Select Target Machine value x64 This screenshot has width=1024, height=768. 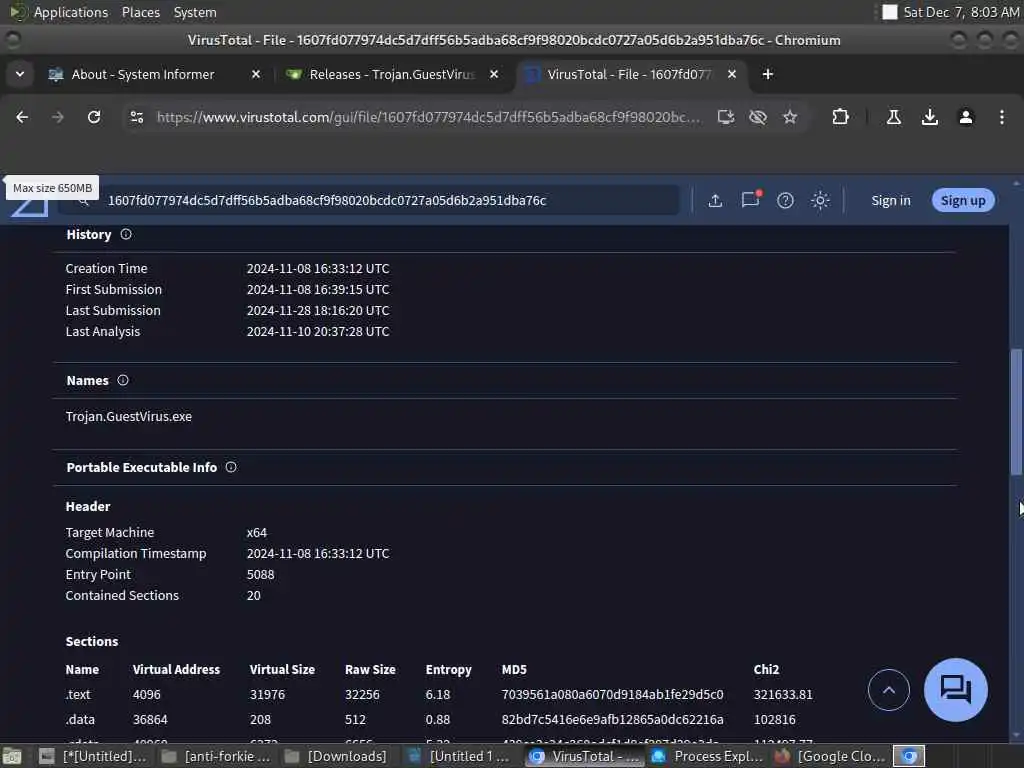click(x=257, y=533)
